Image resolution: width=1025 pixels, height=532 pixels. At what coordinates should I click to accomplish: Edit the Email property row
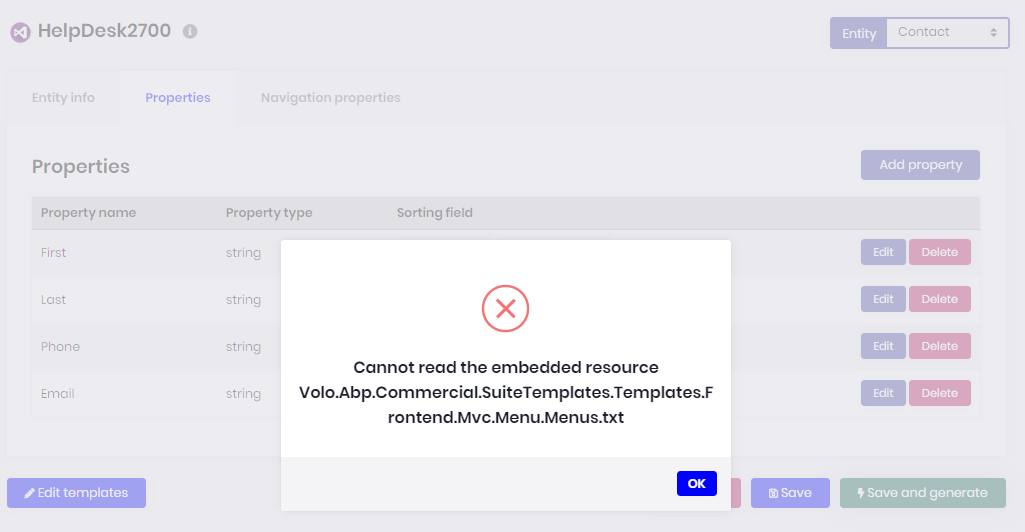pyautogui.click(x=883, y=393)
